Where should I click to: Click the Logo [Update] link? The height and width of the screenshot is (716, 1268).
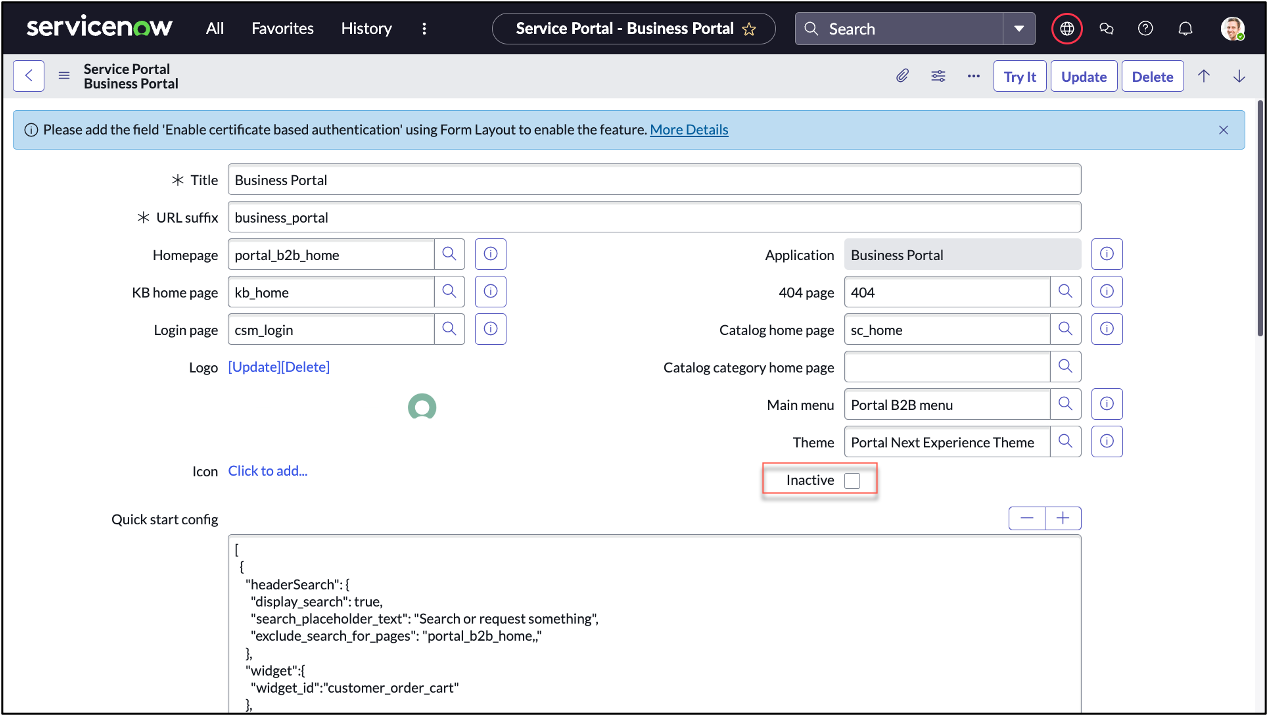(254, 367)
